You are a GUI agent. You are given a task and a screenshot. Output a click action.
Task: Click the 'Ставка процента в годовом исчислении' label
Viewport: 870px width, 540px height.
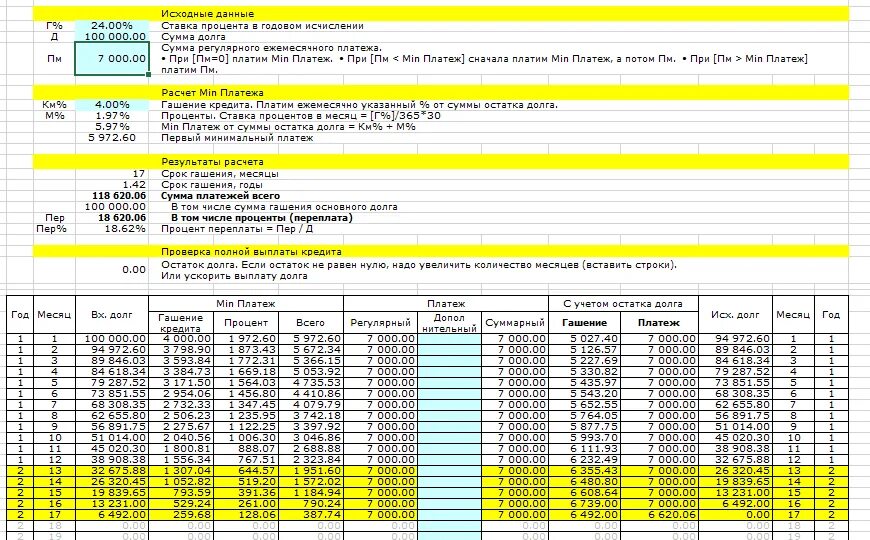click(262, 26)
